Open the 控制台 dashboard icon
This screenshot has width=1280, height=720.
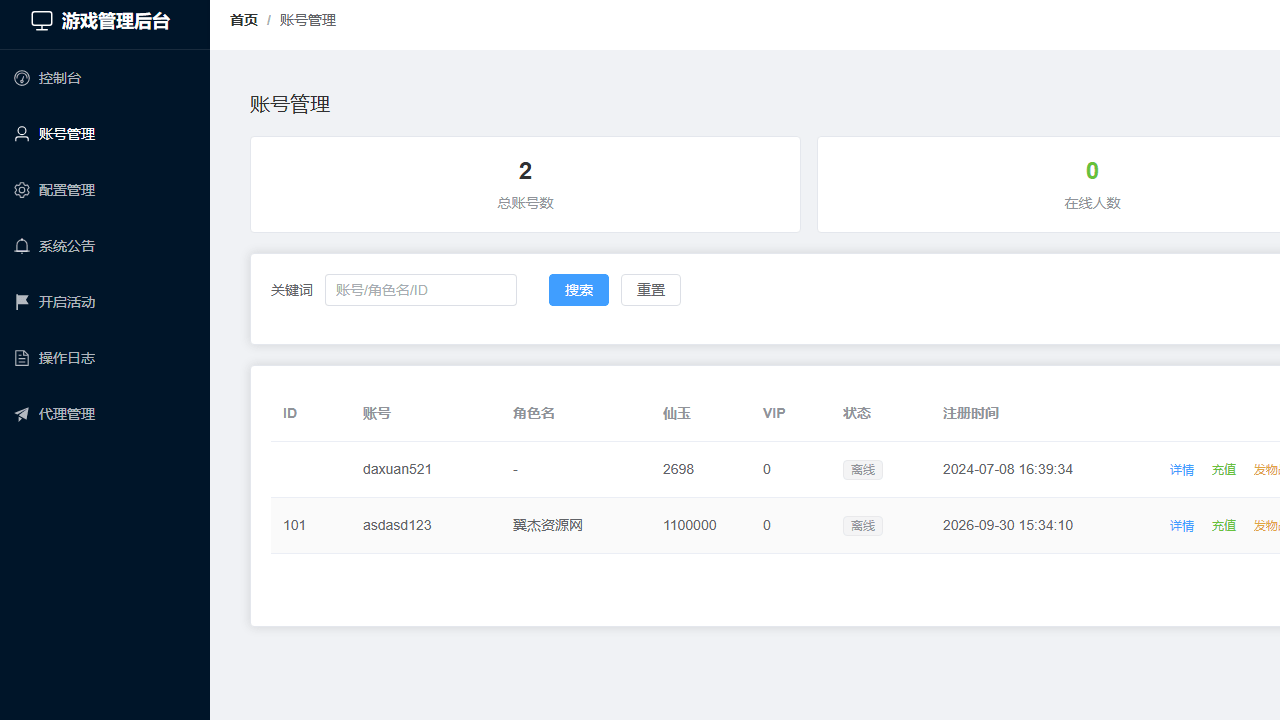tap(22, 78)
